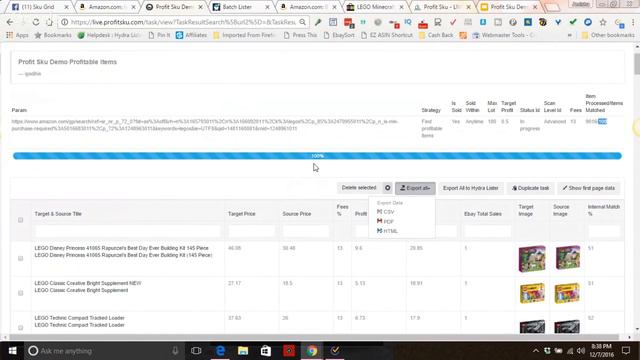Click the search magnifier in the address bar
Viewport: 640px width, 360px height.
(302, 22)
